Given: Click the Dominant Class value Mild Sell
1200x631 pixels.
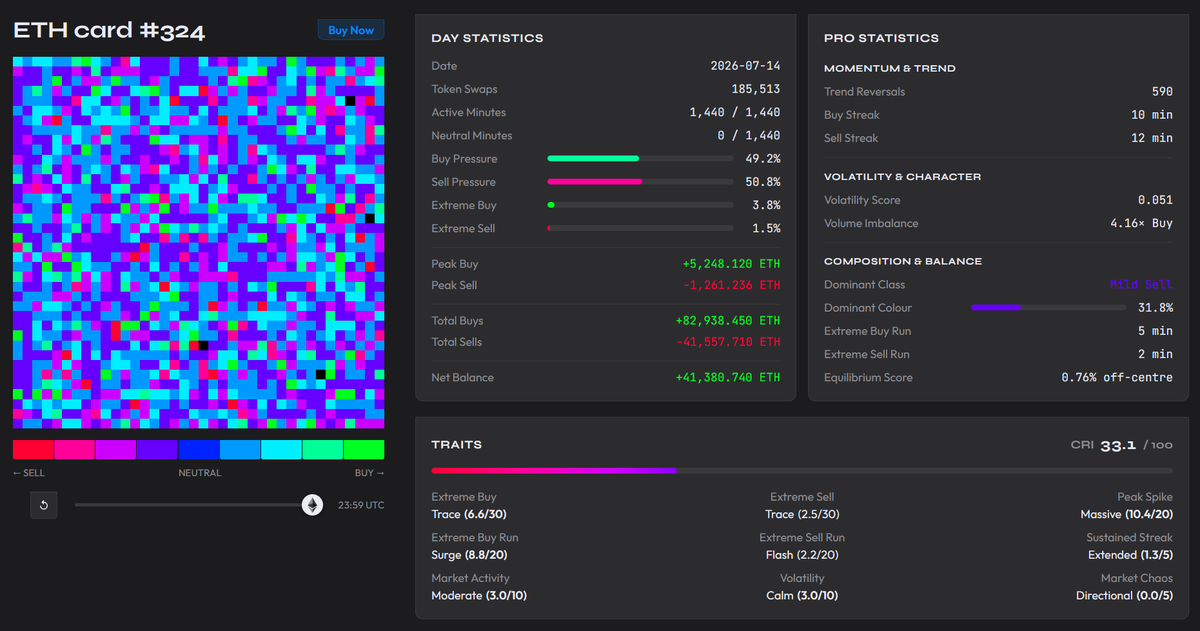Looking at the screenshot, I should tap(1141, 285).
